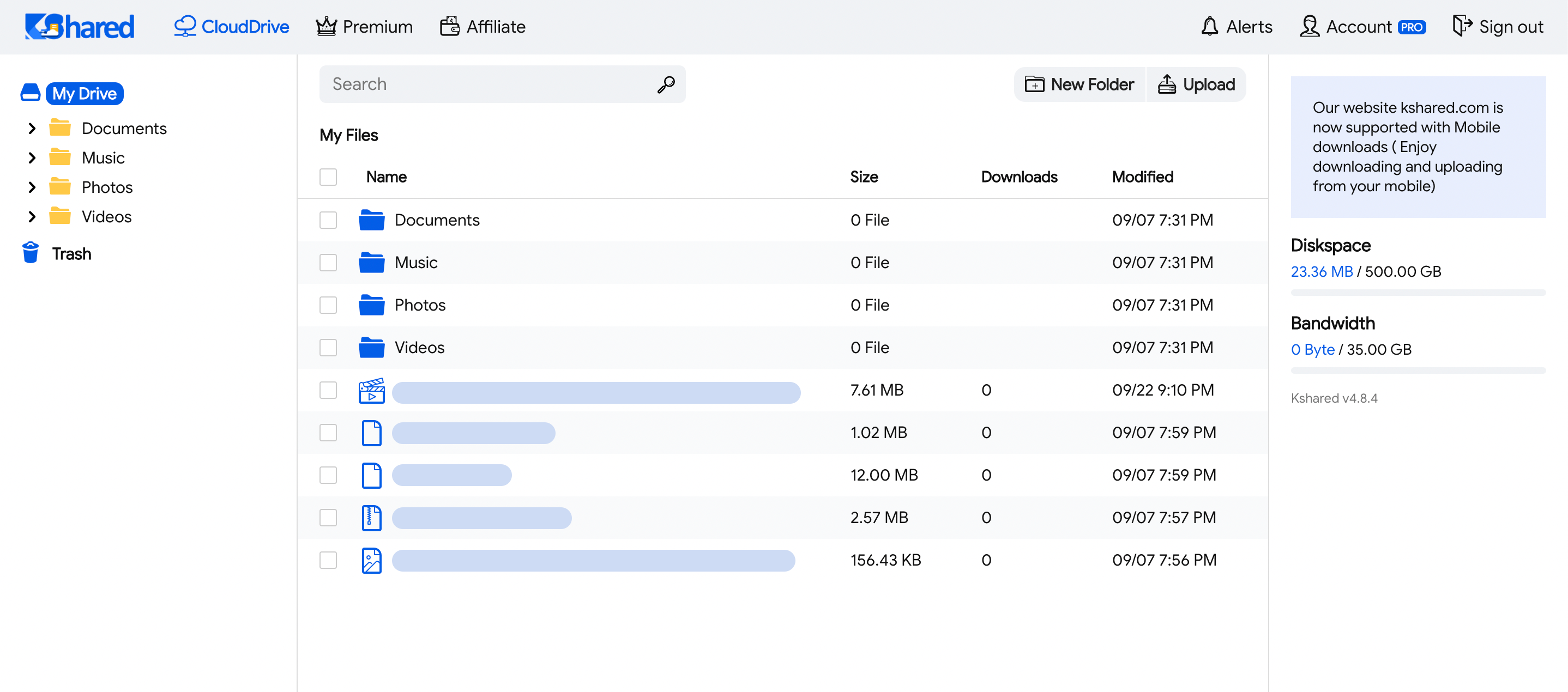
Task: Open the Documents folder name in list
Action: click(x=437, y=220)
